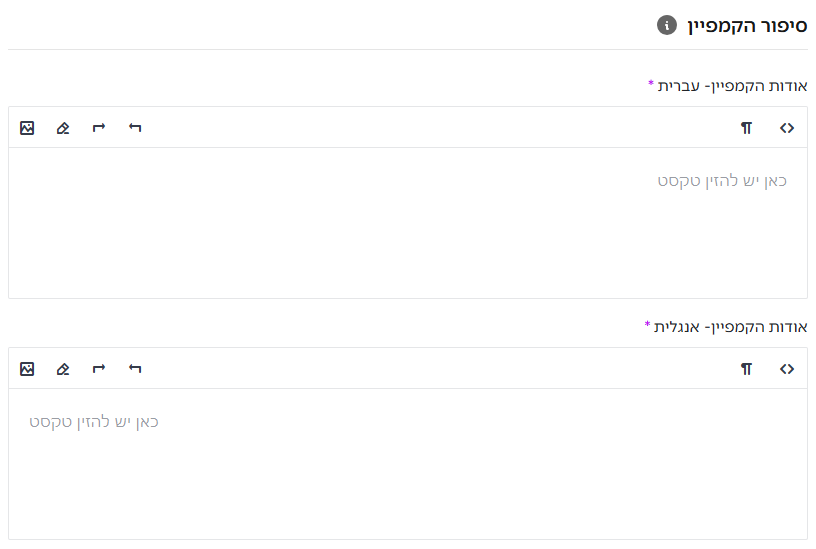Click the סיפור הקמפיין section heading
Viewport: 816px width, 549px height.
click(747, 25)
